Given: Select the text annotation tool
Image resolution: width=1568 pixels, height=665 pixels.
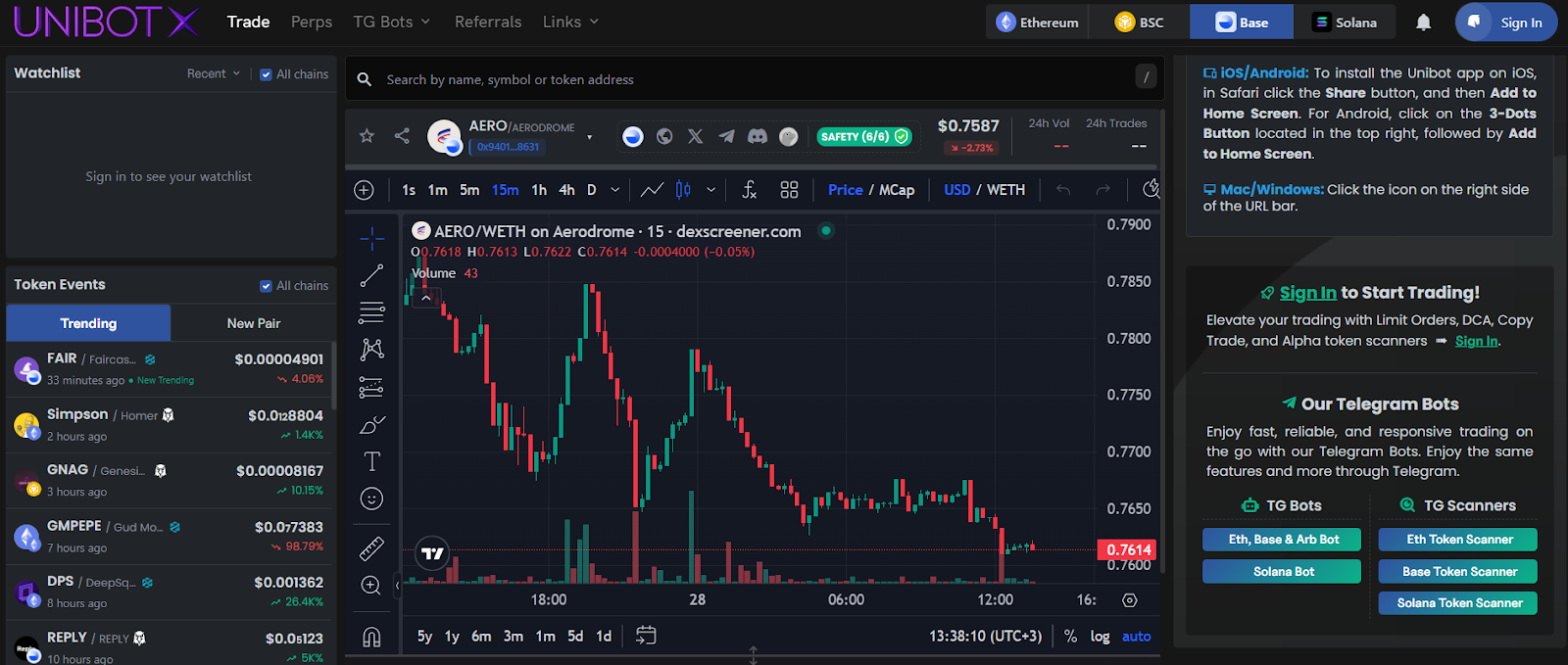Looking at the screenshot, I should coord(372,461).
